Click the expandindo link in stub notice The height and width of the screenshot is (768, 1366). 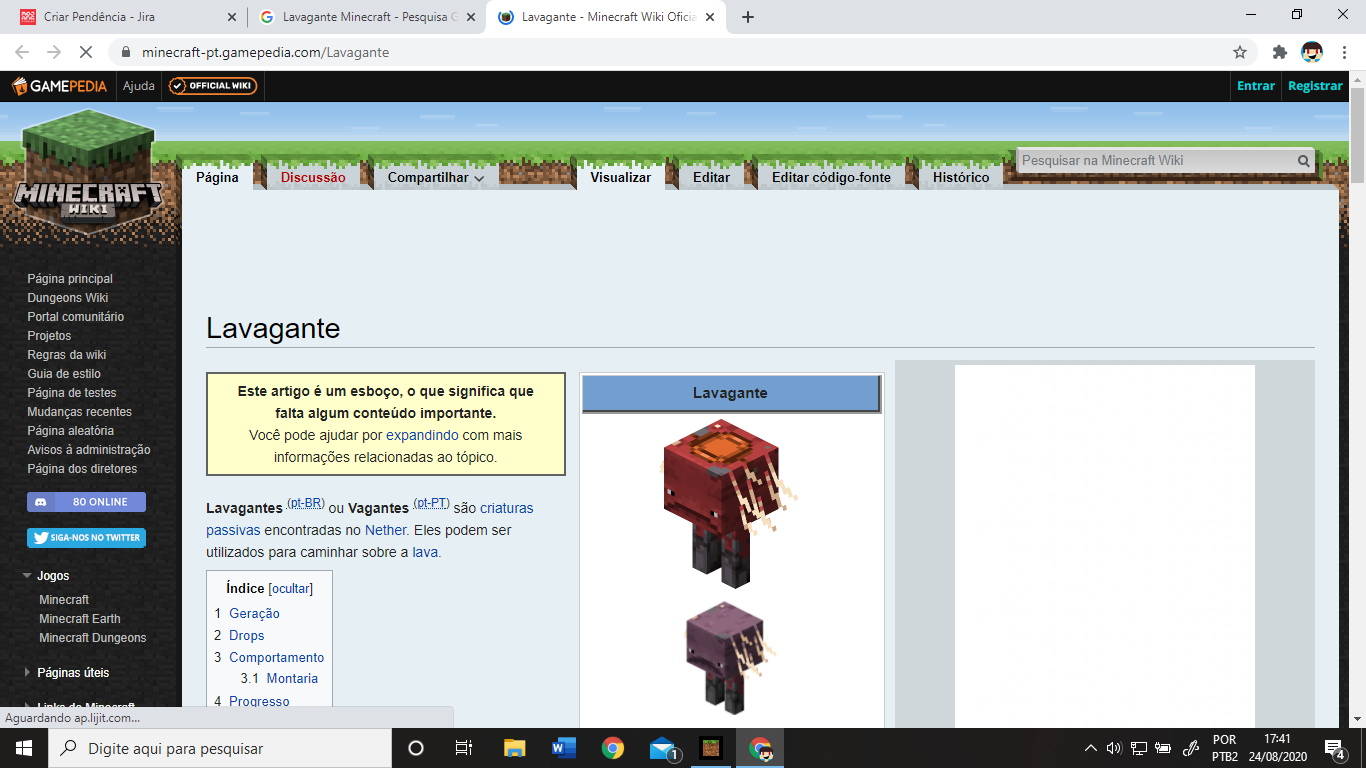[422, 435]
